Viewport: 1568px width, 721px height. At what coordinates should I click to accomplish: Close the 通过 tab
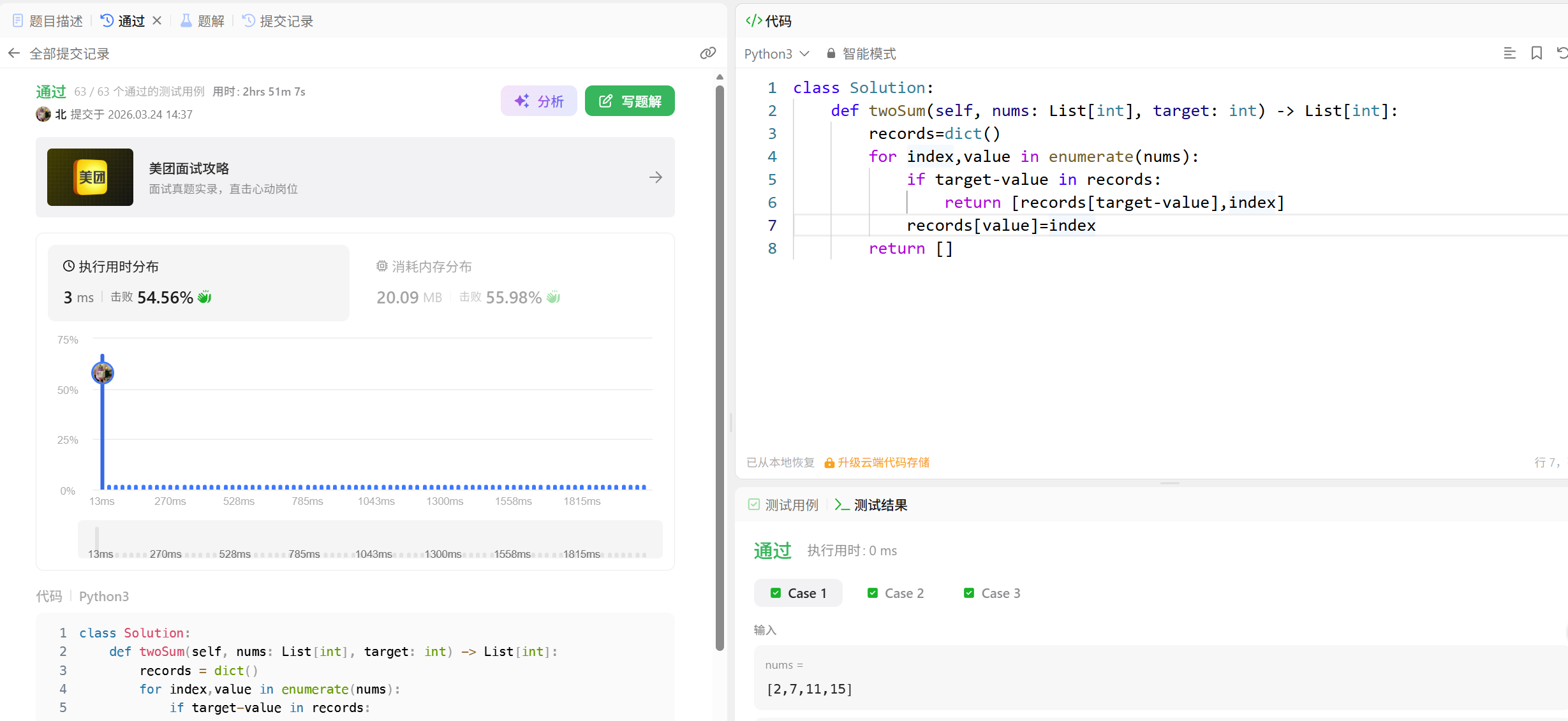157,21
